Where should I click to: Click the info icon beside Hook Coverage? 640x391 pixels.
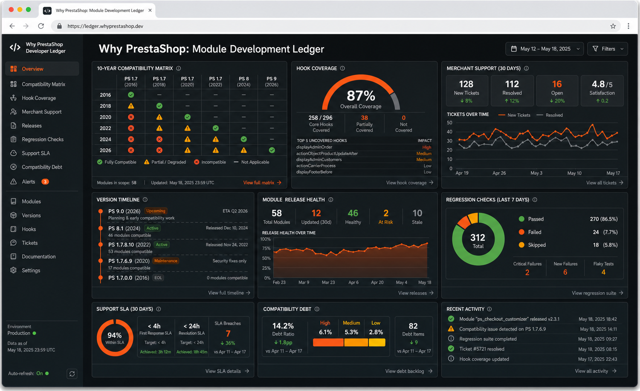pos(342,68)
